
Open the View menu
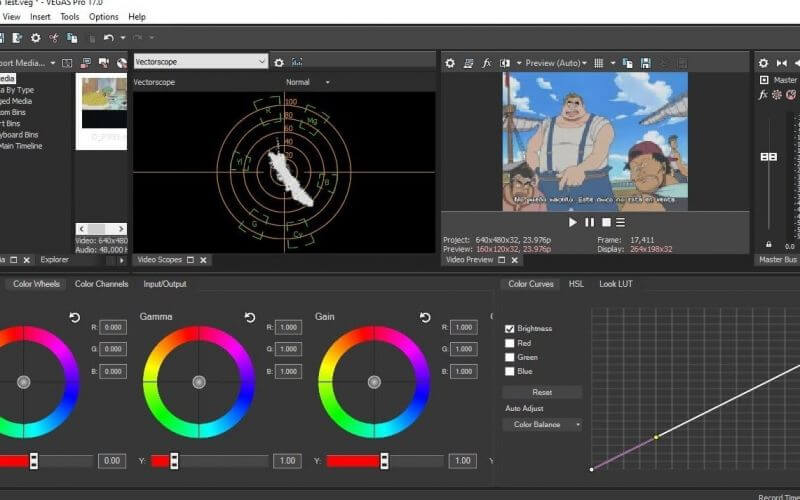(11, 17)
